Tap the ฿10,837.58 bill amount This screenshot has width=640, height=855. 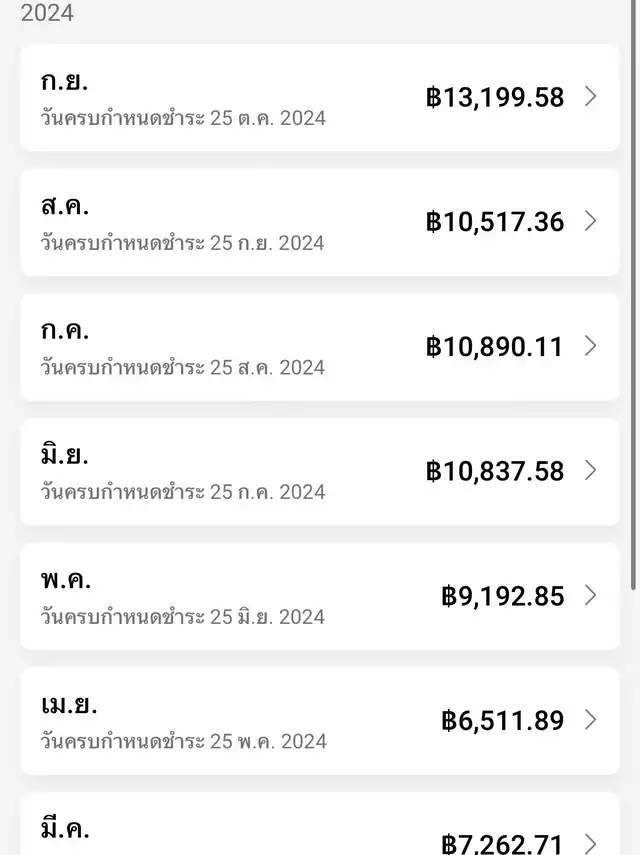coord(495,471)
